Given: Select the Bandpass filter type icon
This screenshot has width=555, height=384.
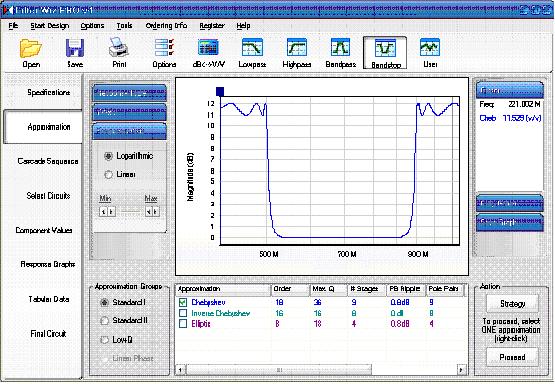Looking at the screenshot, I should click(341, 53).
